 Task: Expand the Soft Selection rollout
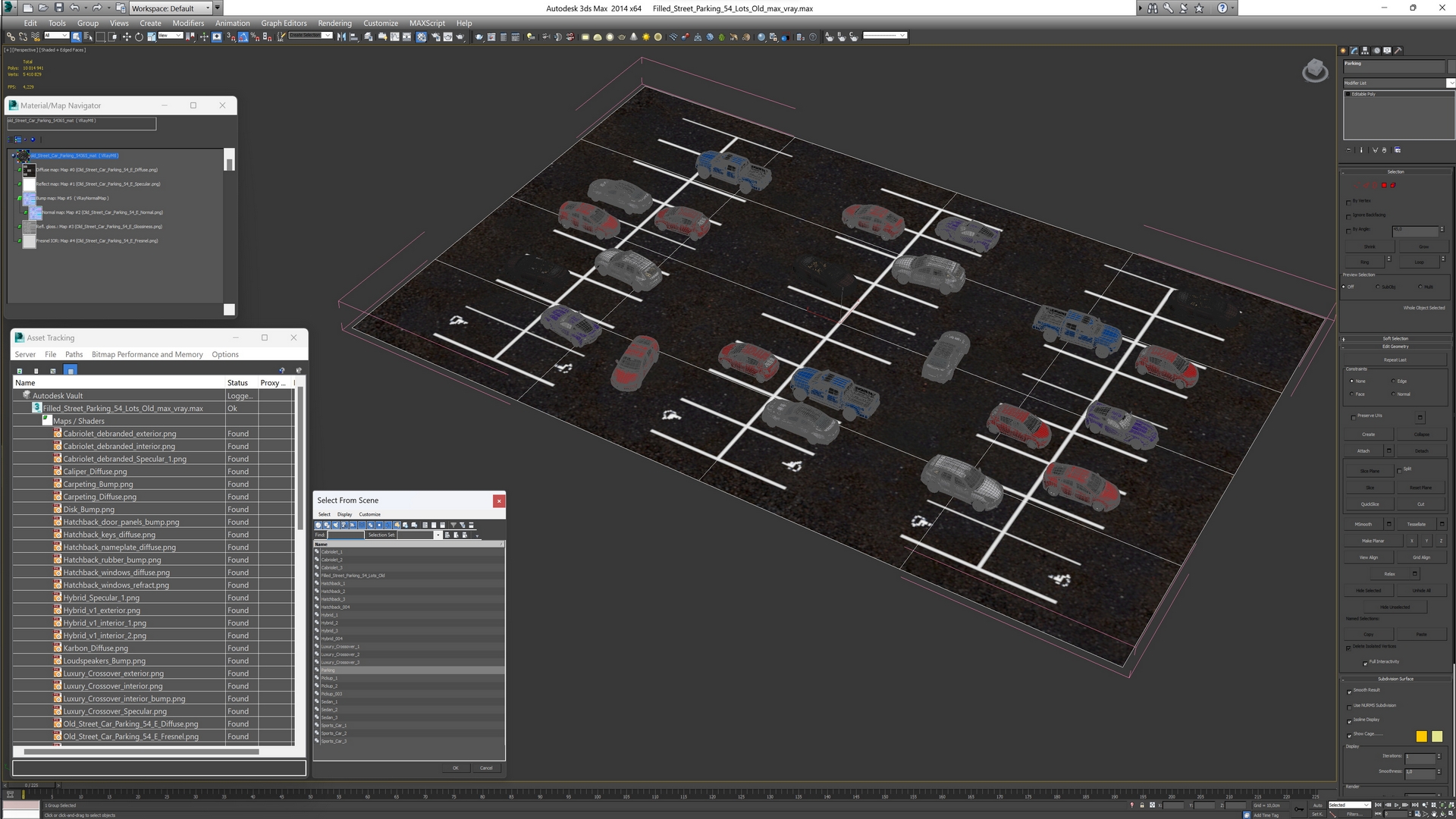pyautogui.click(x=1395, y=339)
